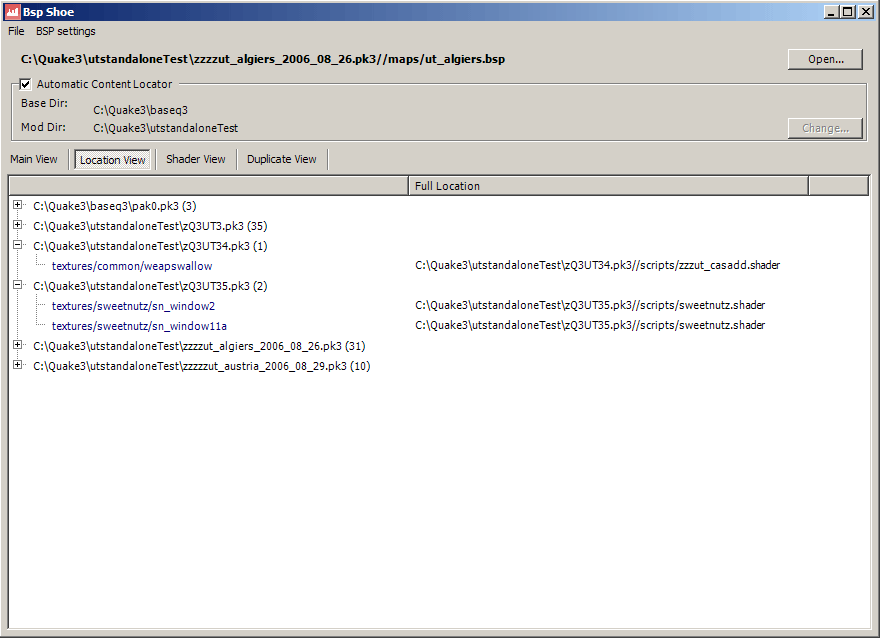880x638 pixels.
Task: Select the Location View tab
Action: tap(112, 160)
